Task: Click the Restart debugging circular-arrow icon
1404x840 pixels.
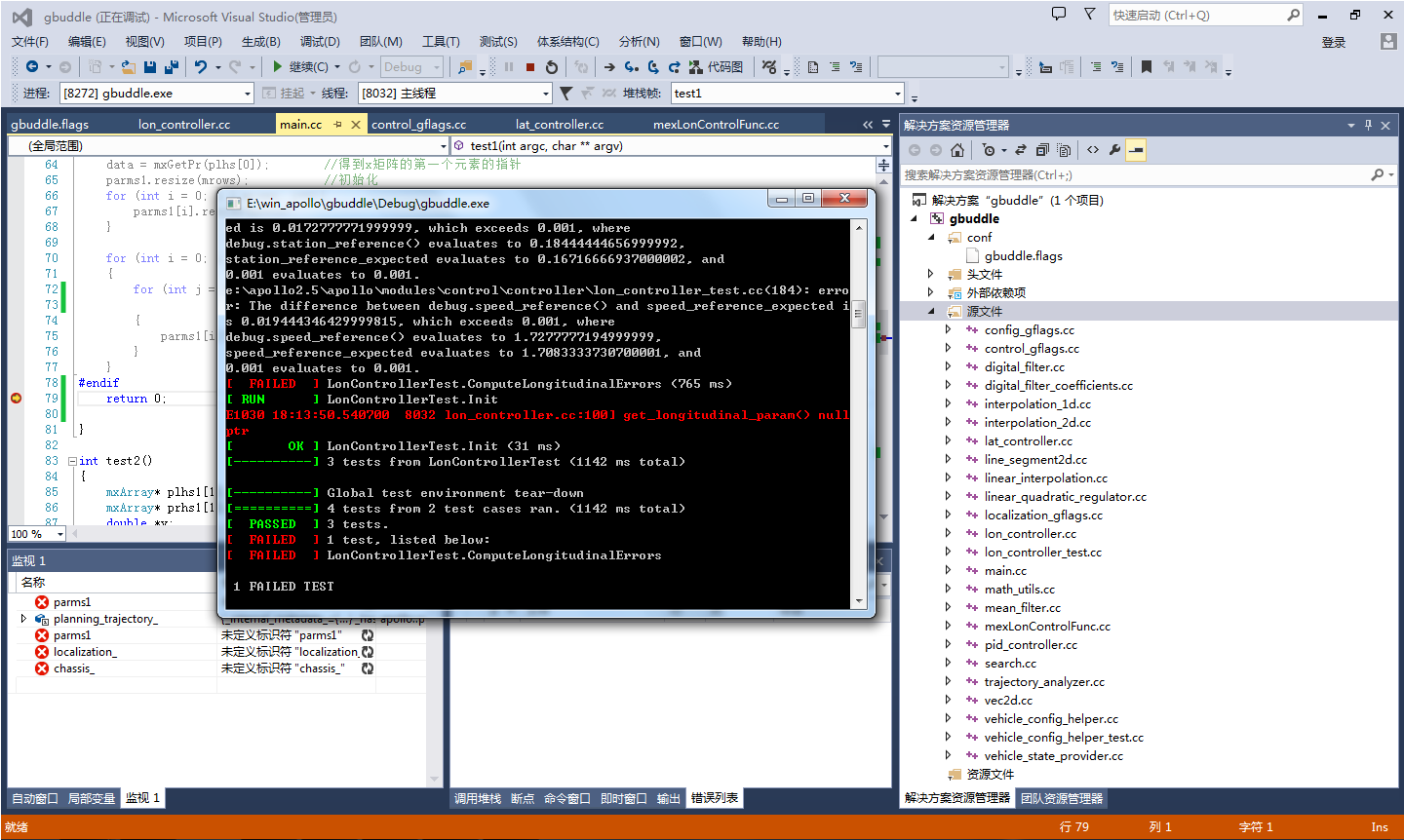Action: point(552,66)
